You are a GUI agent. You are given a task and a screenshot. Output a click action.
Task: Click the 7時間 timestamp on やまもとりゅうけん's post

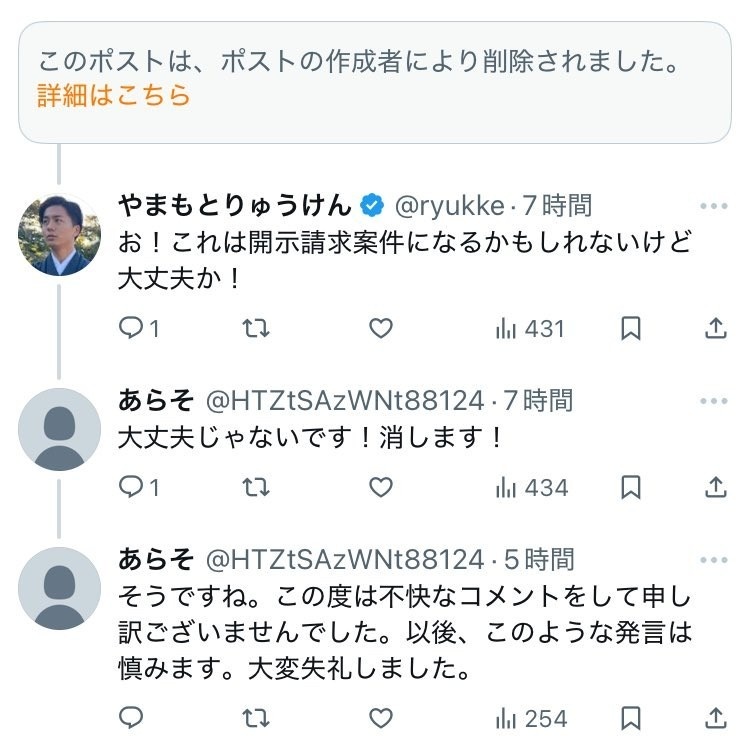click(558, 206)
